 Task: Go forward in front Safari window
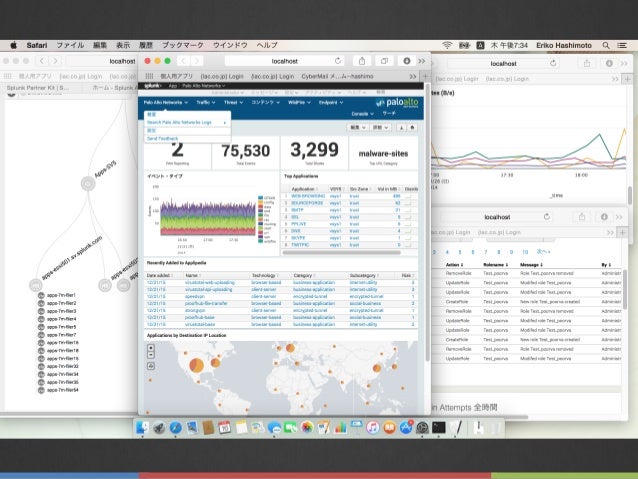tap(197, 61)
